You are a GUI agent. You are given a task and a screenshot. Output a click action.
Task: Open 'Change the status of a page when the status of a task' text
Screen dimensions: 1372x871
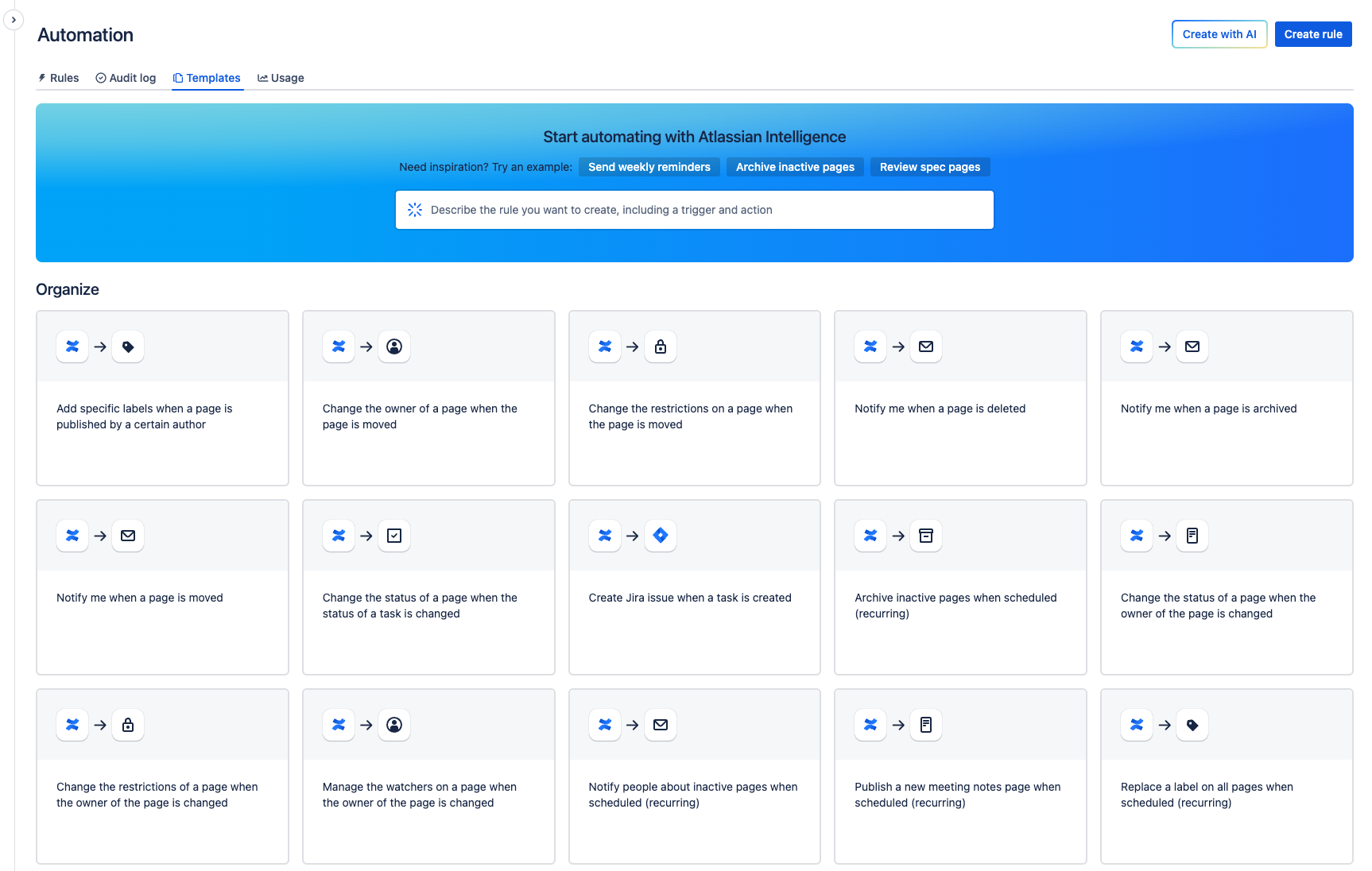coord(420,606)
